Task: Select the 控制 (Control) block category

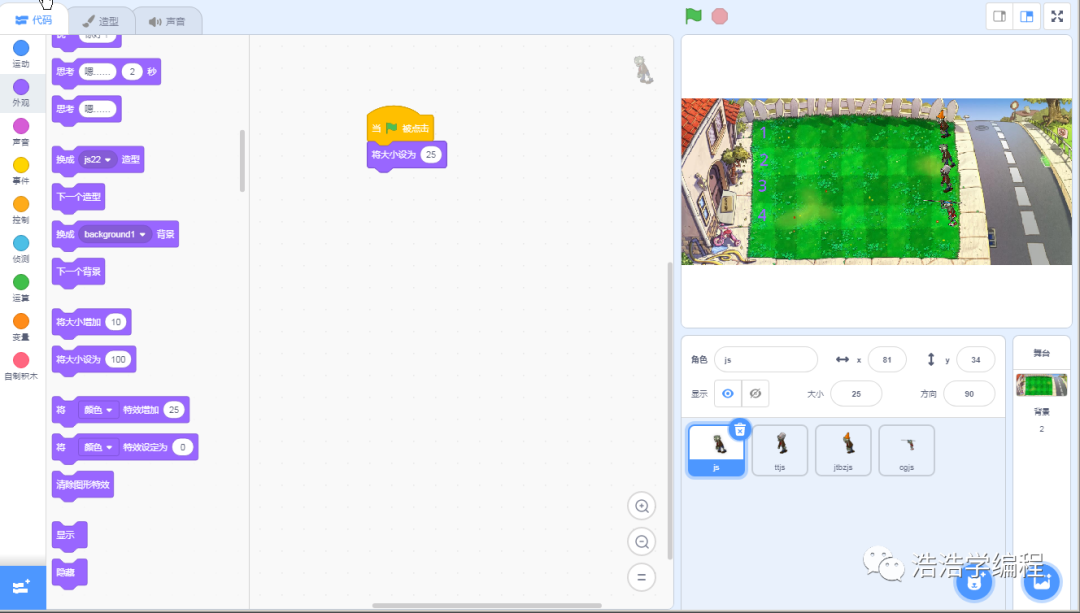Action: point(21,210)
